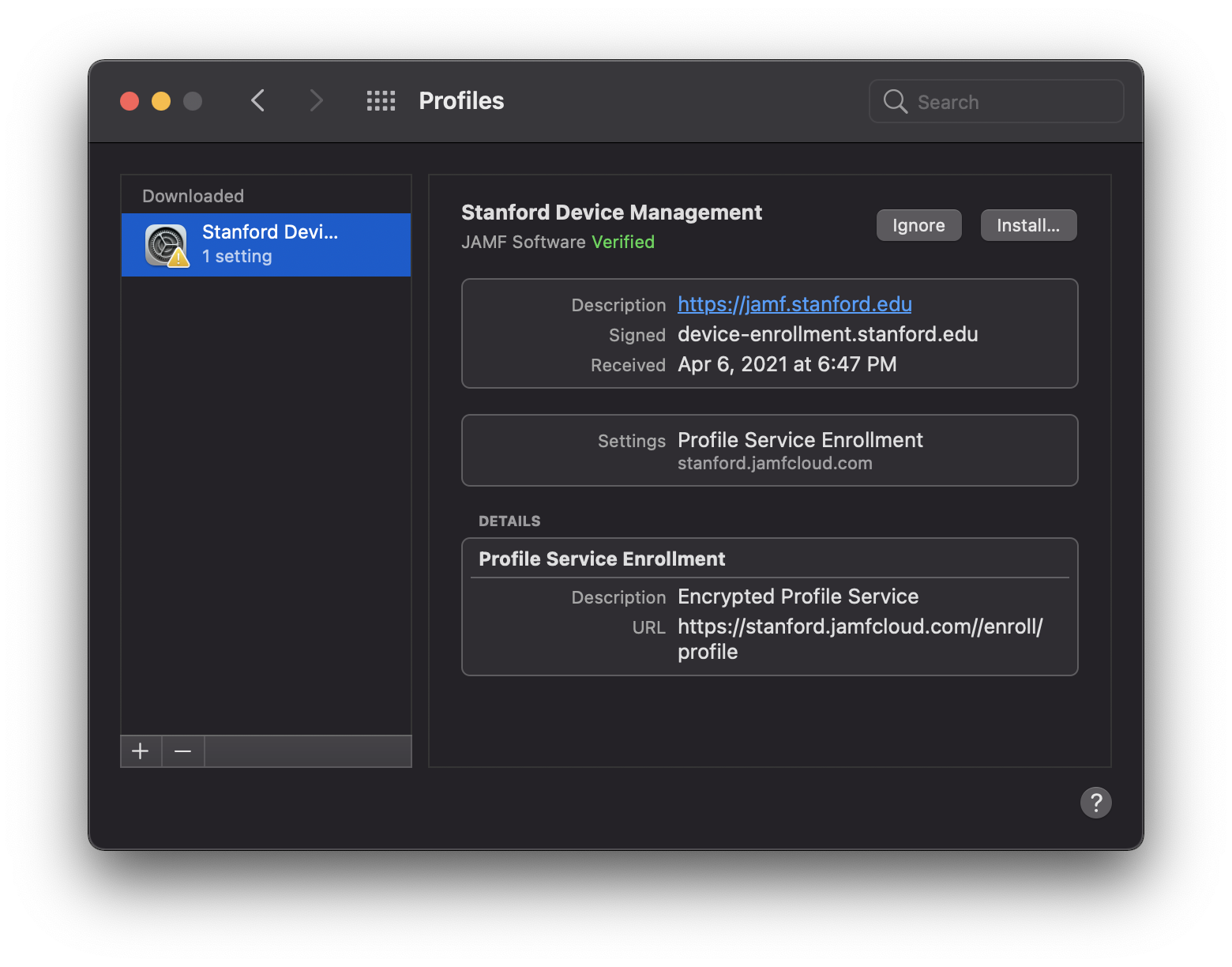Click the Profile Service Enrollment details header
Image resolution: width=1232 pixels, height=967 pixels.
(x=602, y=559)
